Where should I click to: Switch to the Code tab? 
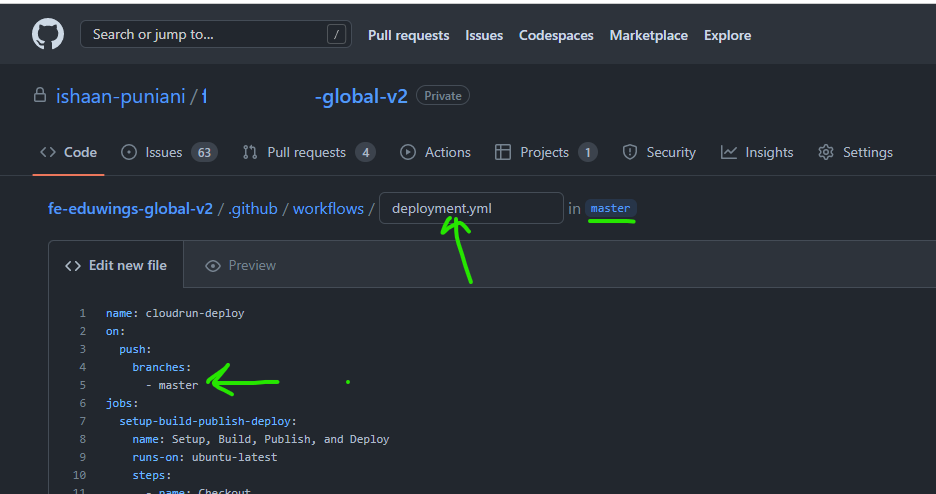[68, 152]
